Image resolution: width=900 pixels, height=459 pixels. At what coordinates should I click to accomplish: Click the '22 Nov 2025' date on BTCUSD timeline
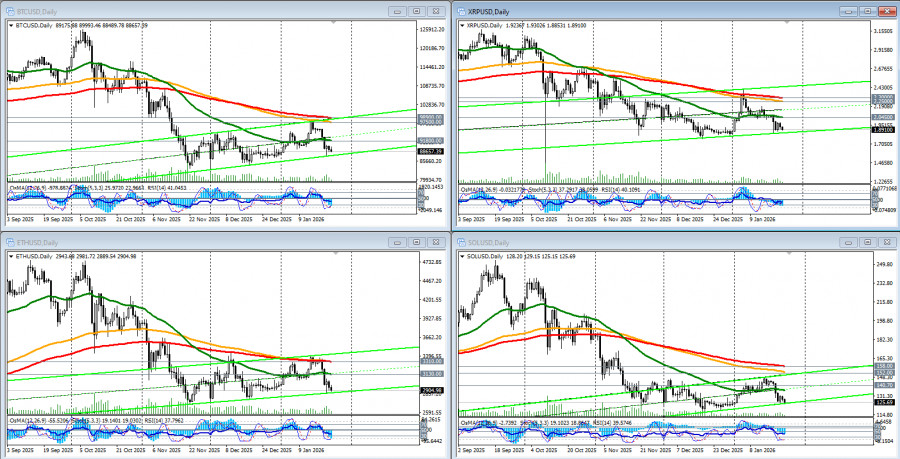[x=204, y=219]
